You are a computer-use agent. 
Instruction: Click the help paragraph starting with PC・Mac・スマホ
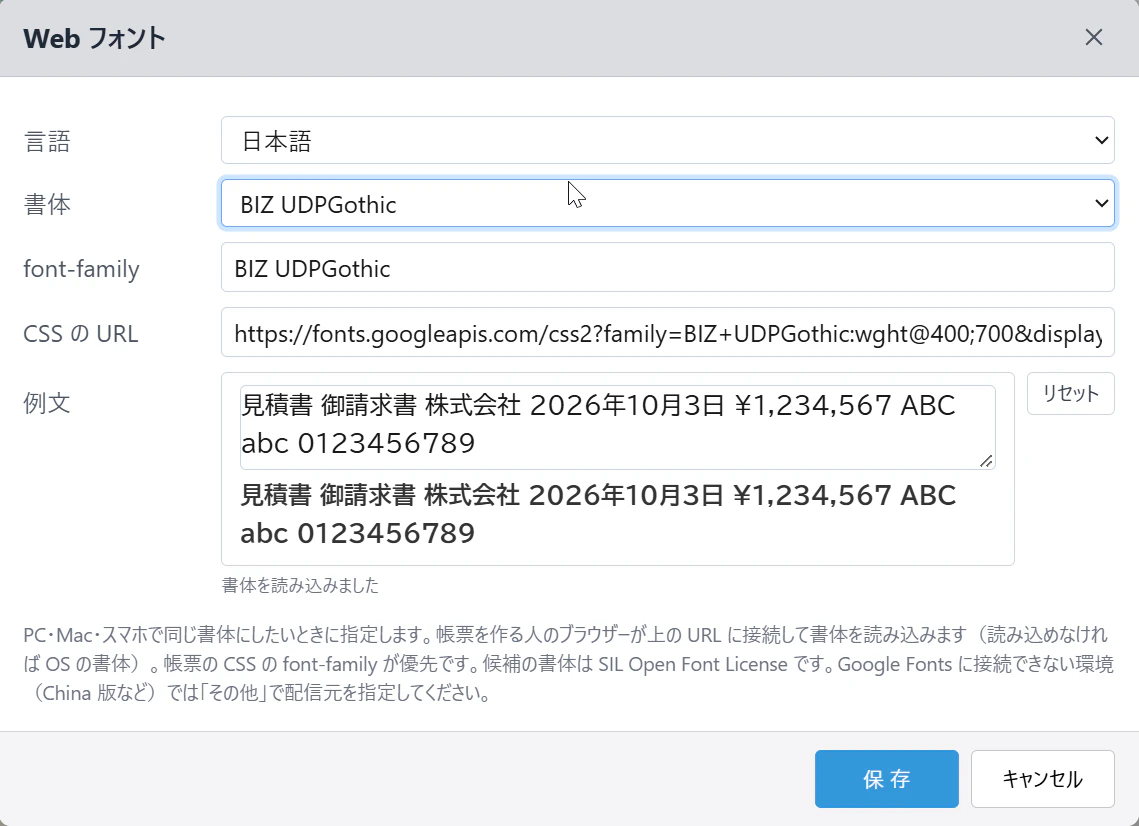pyautogui.click(x=569, y=664)
